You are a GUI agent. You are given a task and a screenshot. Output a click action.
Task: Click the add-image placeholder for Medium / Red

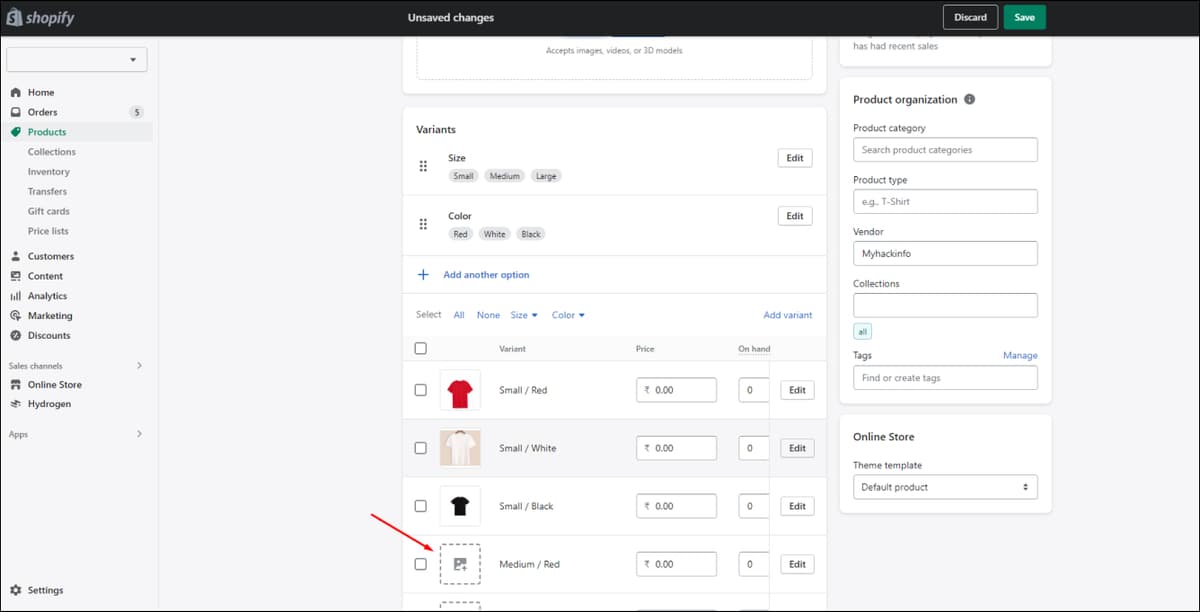(460, 564)
